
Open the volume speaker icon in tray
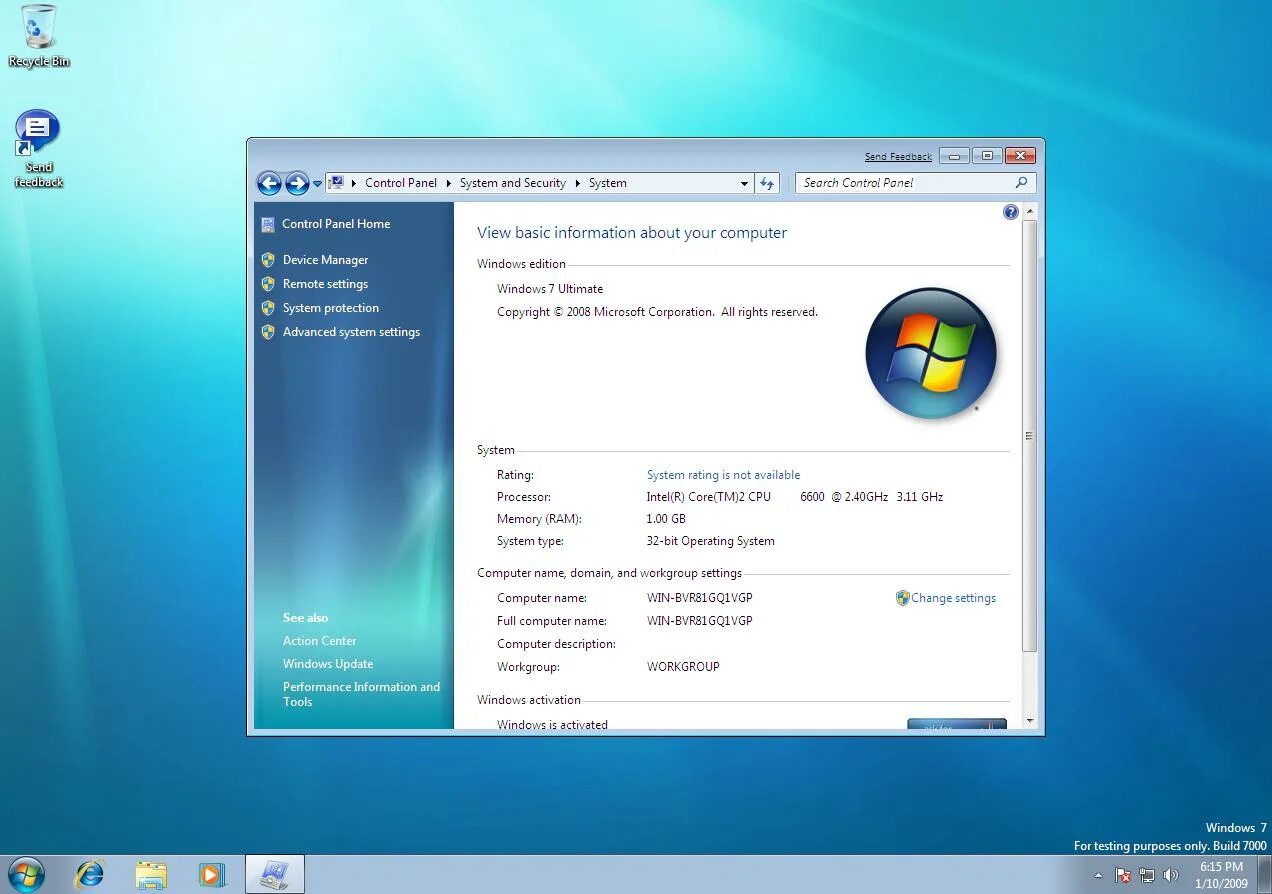coord(1168,875)
